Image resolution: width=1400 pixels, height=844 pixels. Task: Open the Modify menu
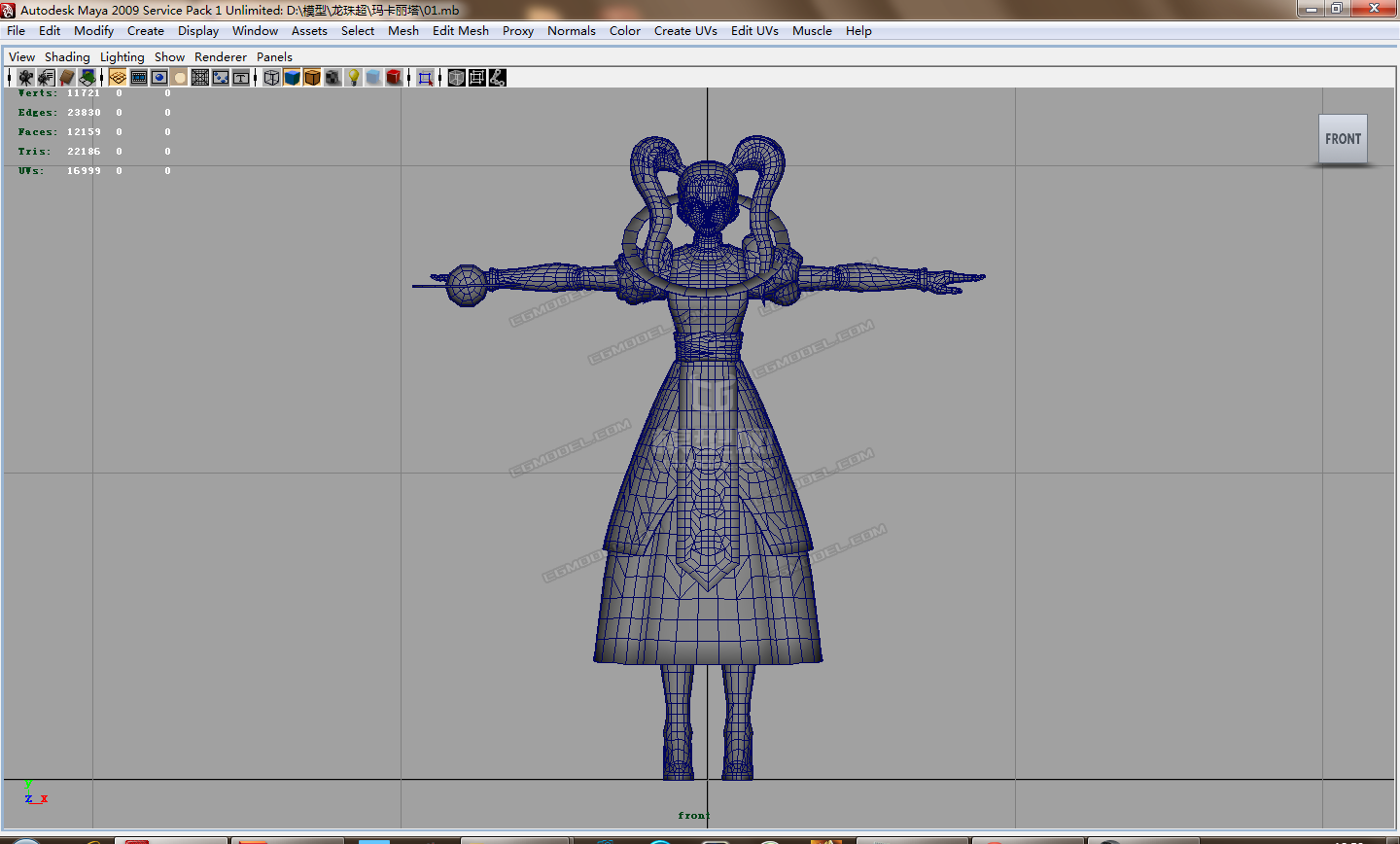coord(94,31)
